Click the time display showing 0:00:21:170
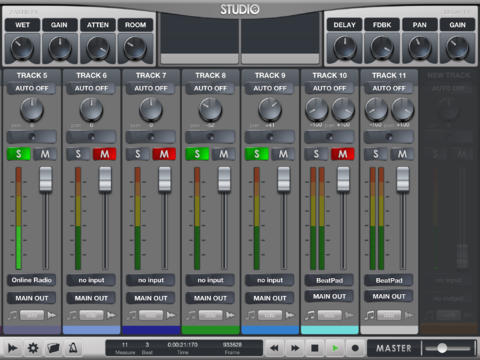Image resolution: width=480 pixels, height=360 pixels. pos(182,344)
